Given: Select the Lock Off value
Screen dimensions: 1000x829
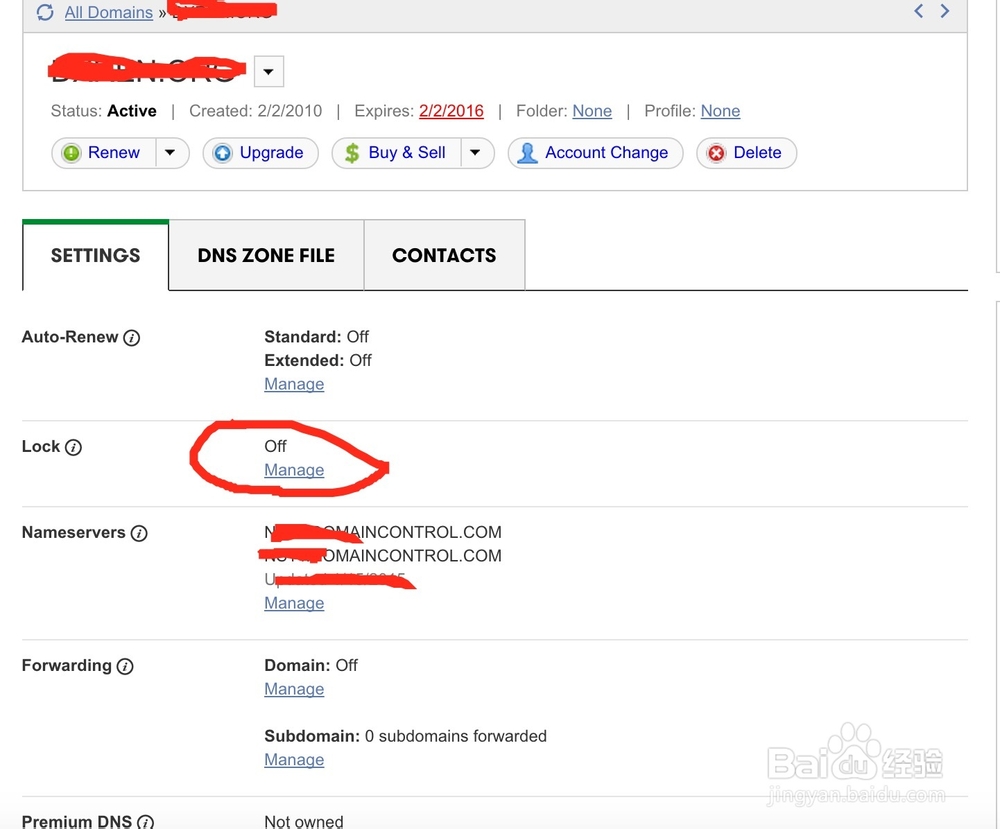Looking at the screenshot, I should coord(276,446).
